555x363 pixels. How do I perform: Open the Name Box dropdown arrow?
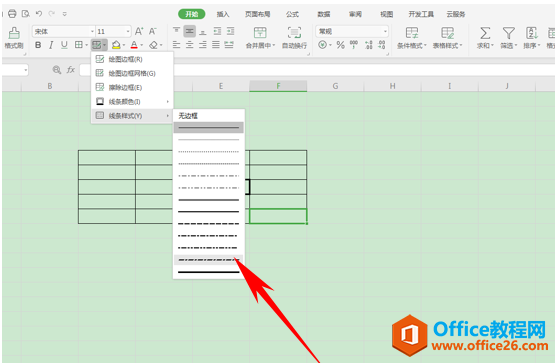(25, 70)
